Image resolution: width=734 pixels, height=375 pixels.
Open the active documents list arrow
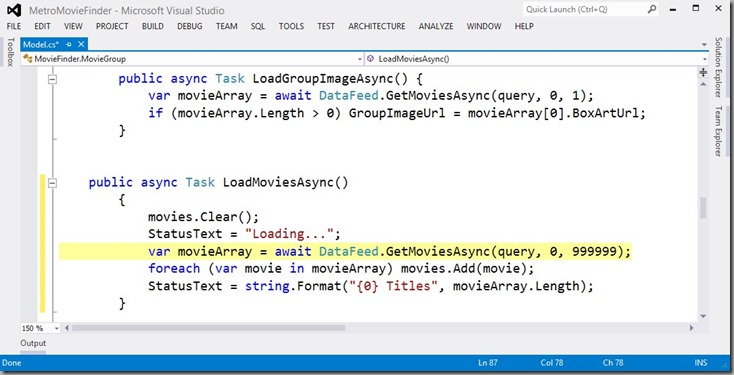coord(705,45)
